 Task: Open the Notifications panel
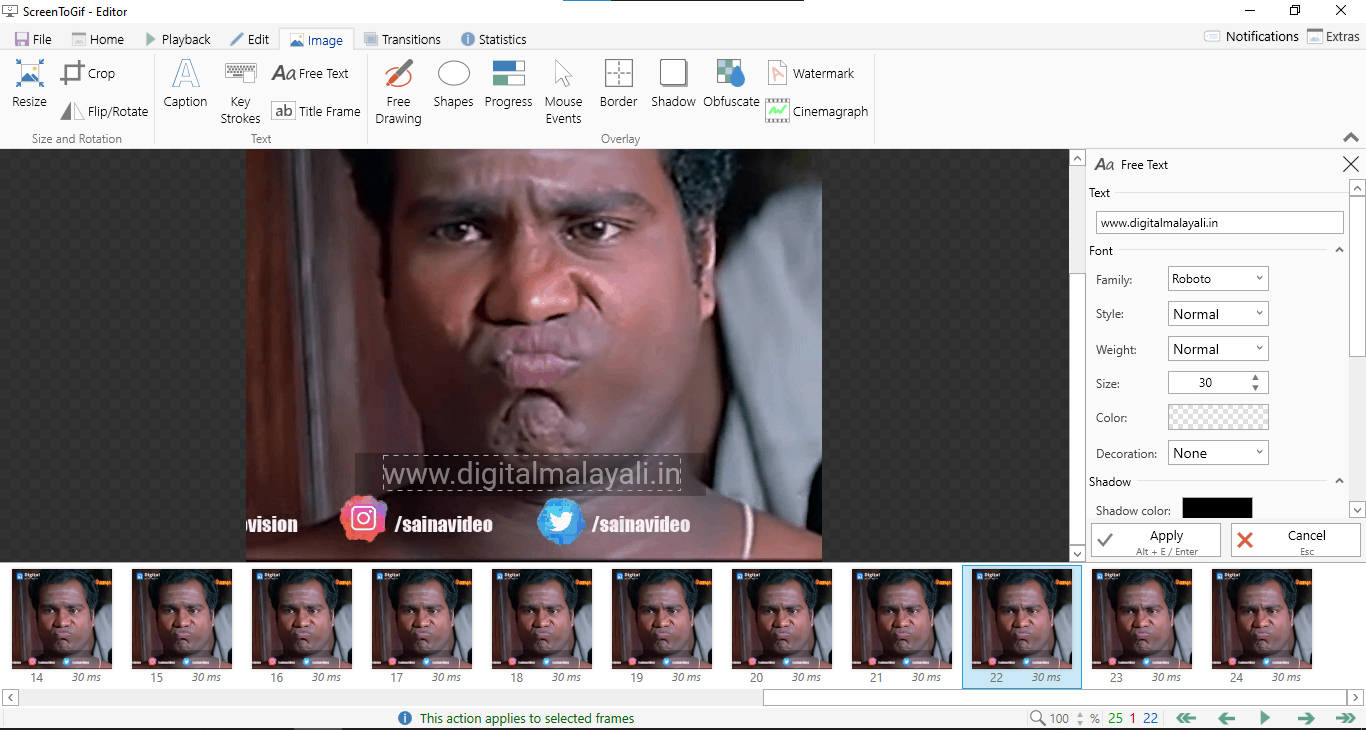[x=1251, y=36]
